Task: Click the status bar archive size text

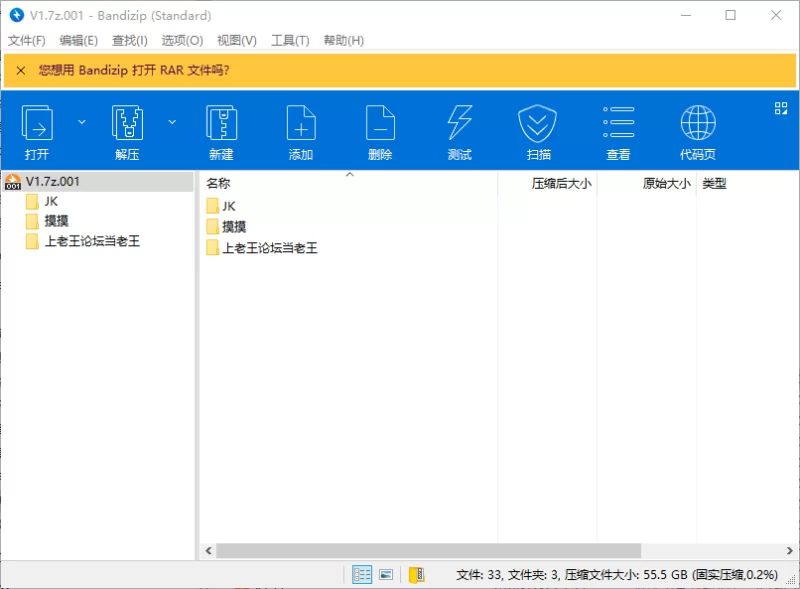Action: [616, 575]
